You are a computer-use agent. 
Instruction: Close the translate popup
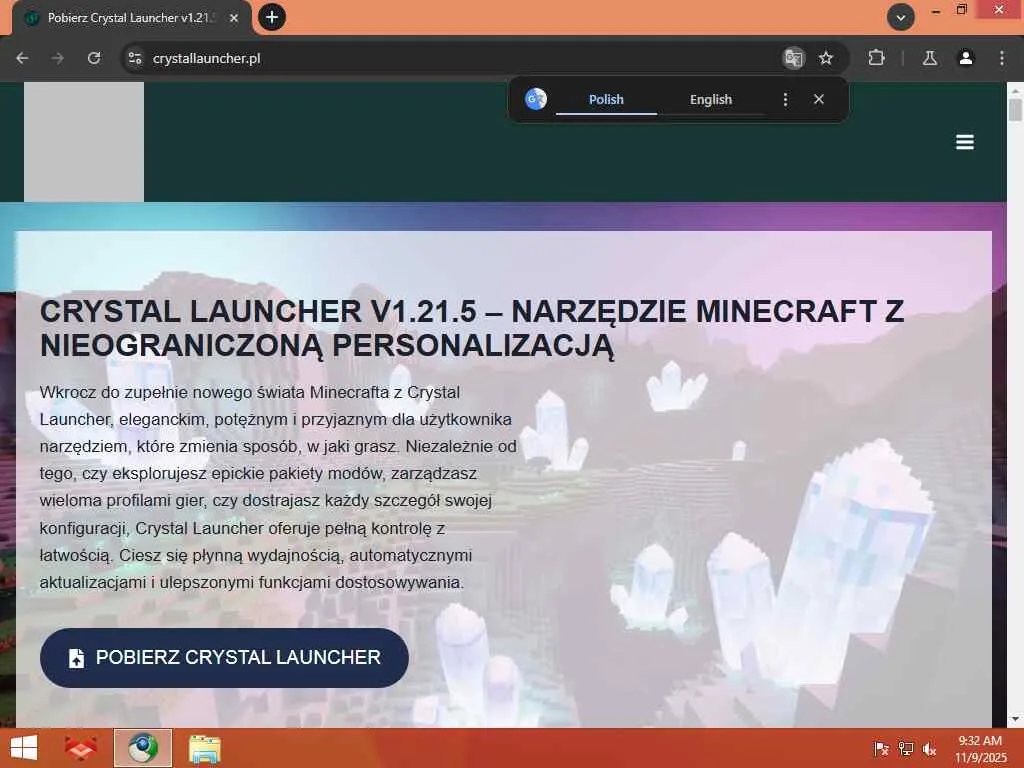click(819, 99)
